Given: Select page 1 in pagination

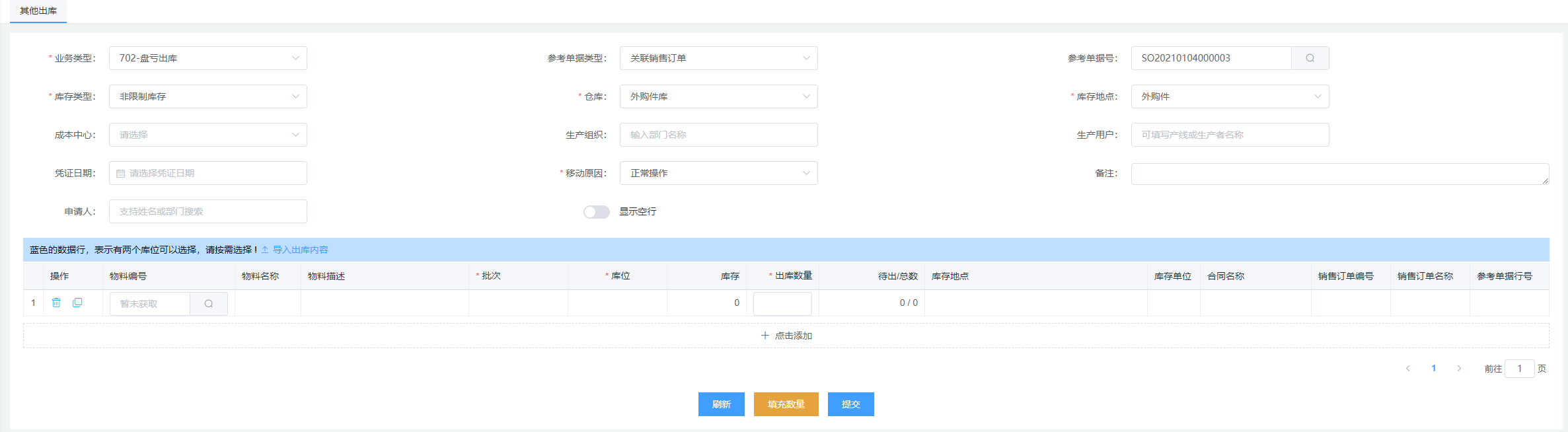Looking at the screenshot, I should [x=1433, y=369].
